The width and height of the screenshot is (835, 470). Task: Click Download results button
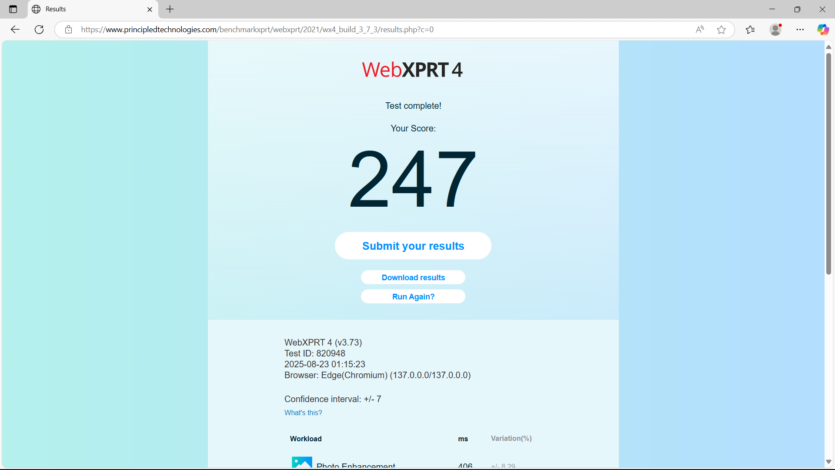(x=413, y=277)
